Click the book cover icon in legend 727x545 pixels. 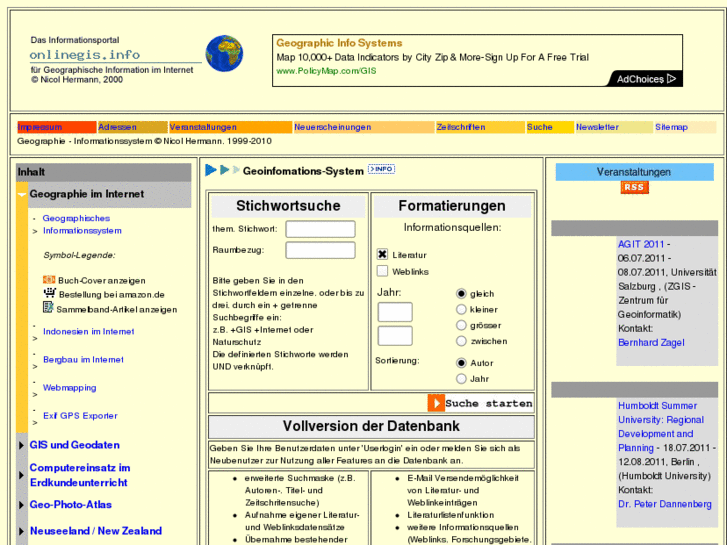coord(49,280)
